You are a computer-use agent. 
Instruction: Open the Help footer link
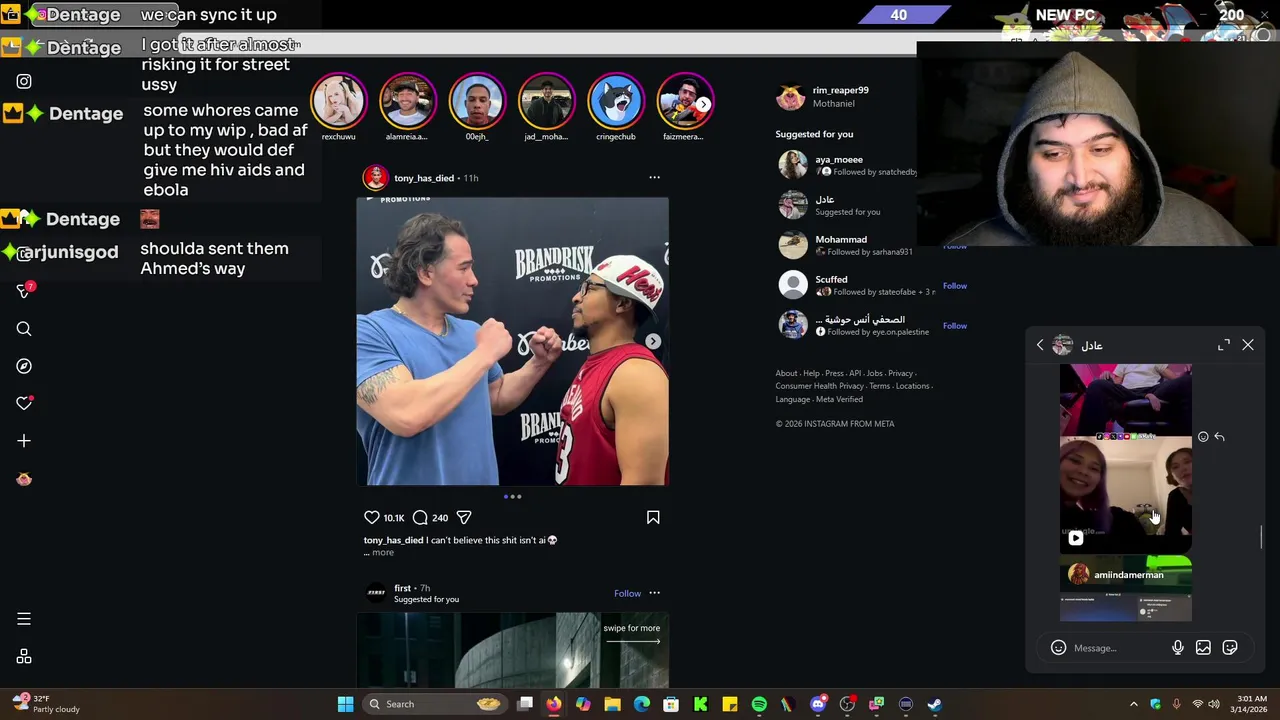click(x=811, y=373)
